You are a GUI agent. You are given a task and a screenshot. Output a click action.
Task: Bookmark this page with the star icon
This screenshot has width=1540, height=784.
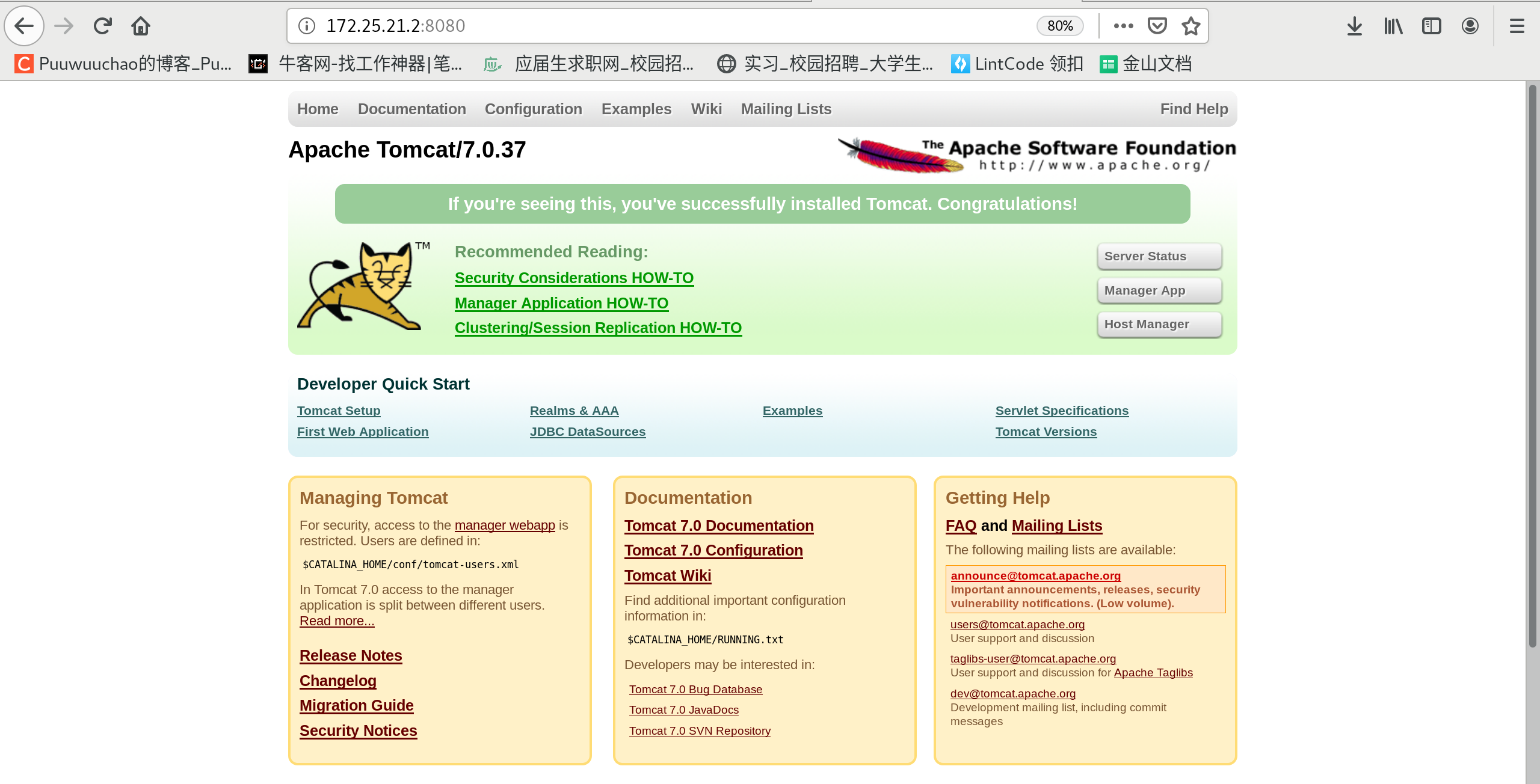pyautogui.click(x=1191, y=26)
